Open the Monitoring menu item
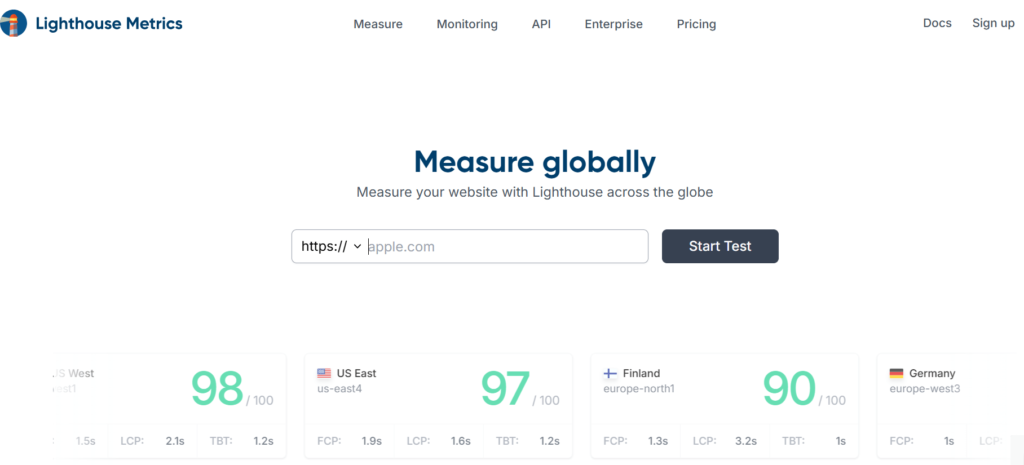Image resolution: width=1024 pixels, height=465 pixels. pyautogui.click(x=467, y=24)
